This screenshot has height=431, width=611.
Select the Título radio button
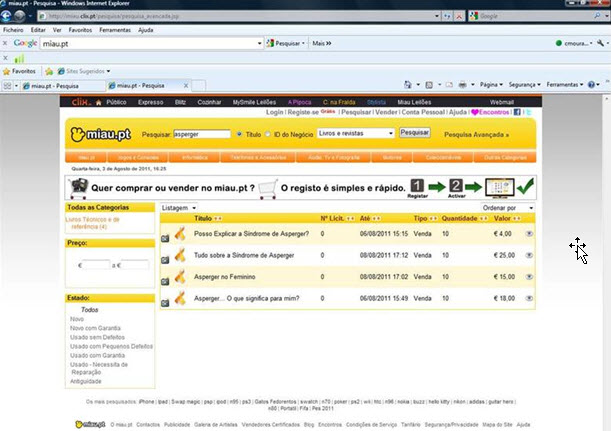point(239,132)
